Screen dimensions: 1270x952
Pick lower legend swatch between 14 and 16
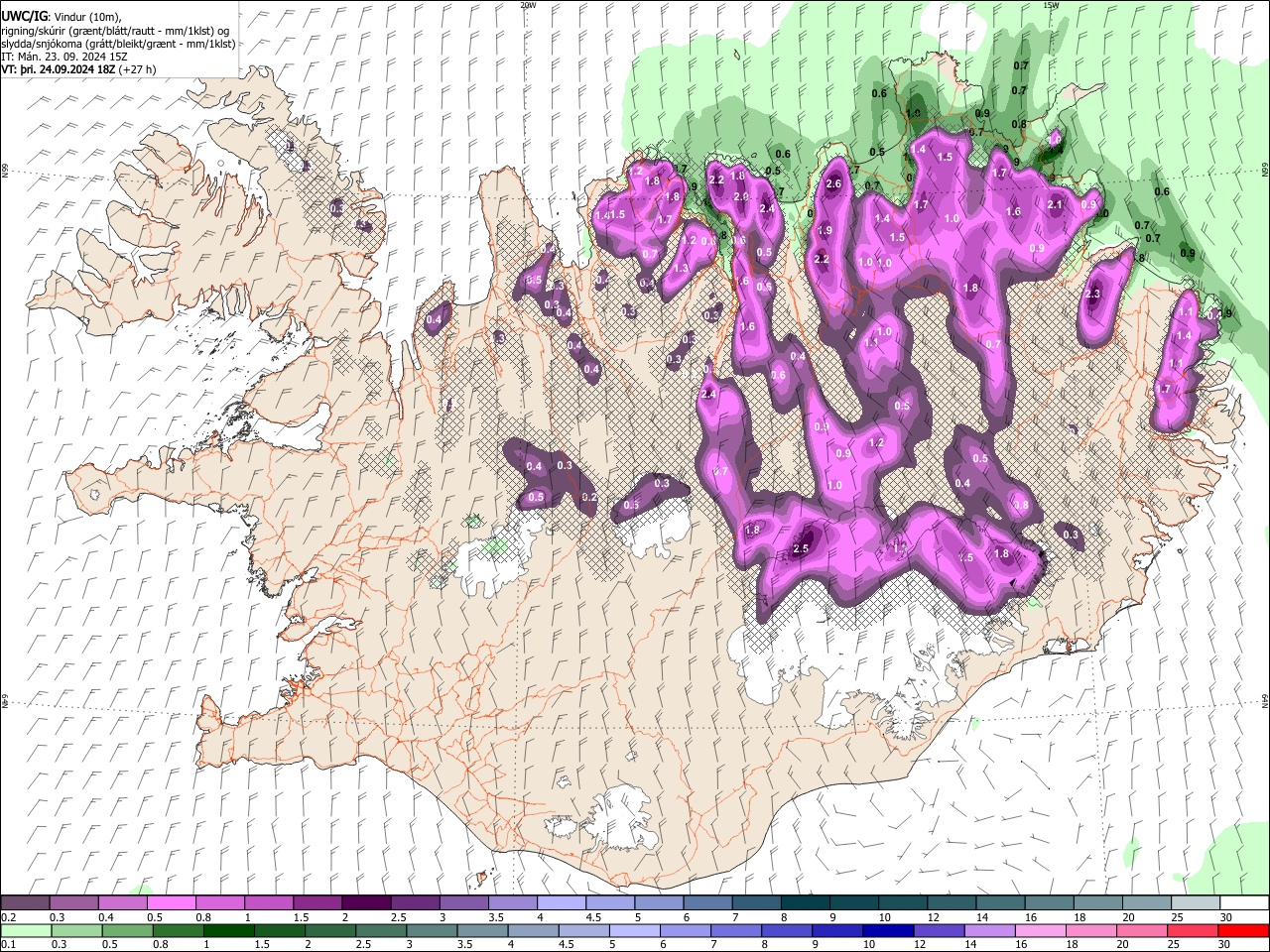click(988, 930)
